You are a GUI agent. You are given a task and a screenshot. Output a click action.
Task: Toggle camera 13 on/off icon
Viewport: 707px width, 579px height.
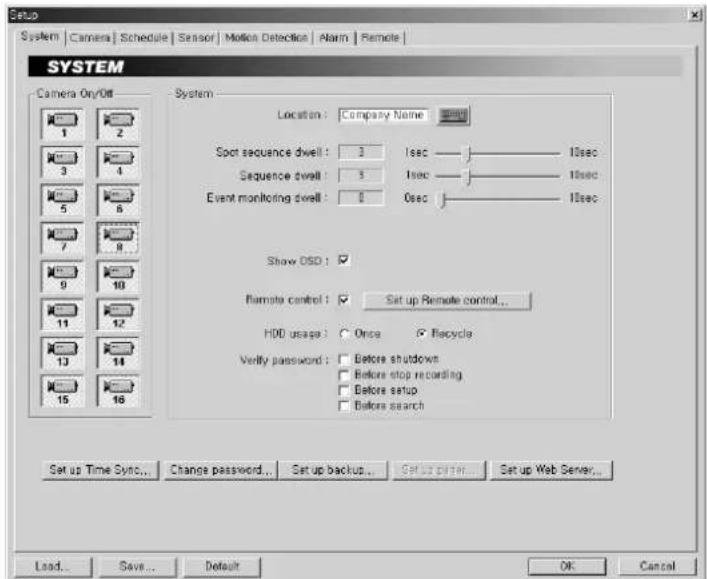(x=63, y=353)
